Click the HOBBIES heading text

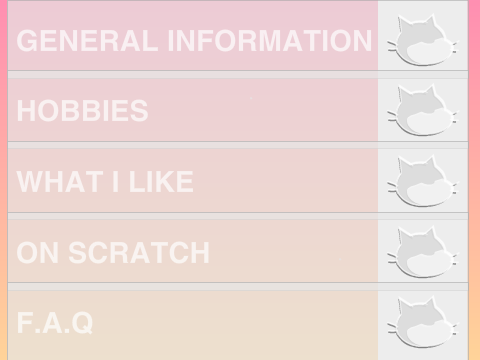point(82,111)
